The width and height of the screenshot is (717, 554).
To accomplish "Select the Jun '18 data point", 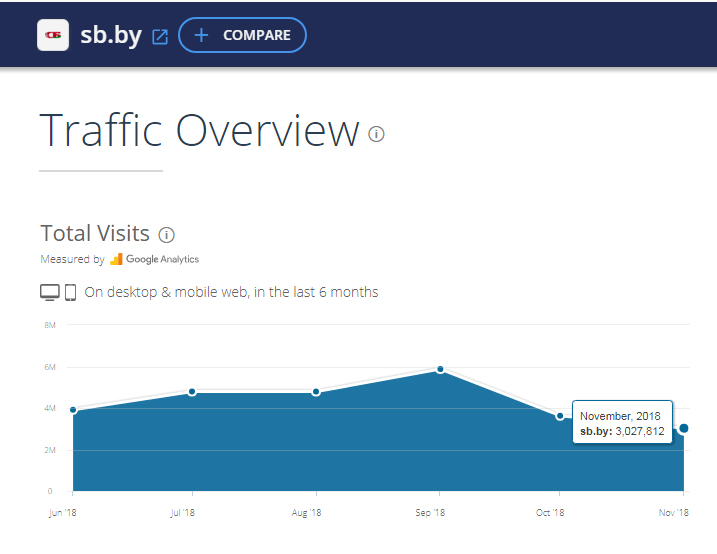I will pyautogui.click(x=73, y=410).
